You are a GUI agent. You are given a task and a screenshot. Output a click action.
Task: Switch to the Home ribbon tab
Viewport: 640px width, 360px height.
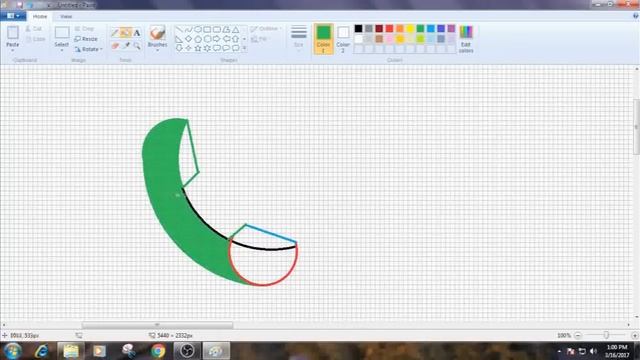point(40,16)
